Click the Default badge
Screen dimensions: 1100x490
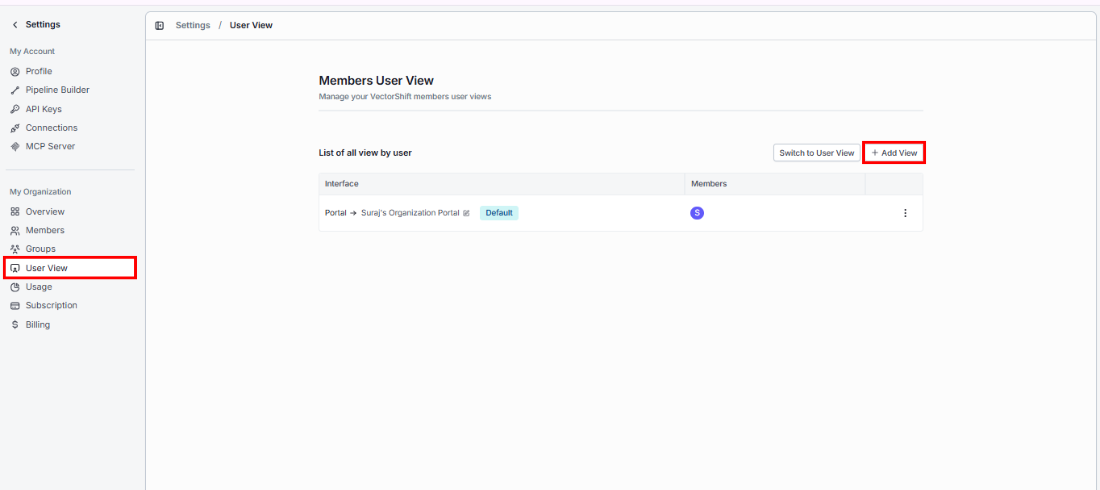point(499,213)
